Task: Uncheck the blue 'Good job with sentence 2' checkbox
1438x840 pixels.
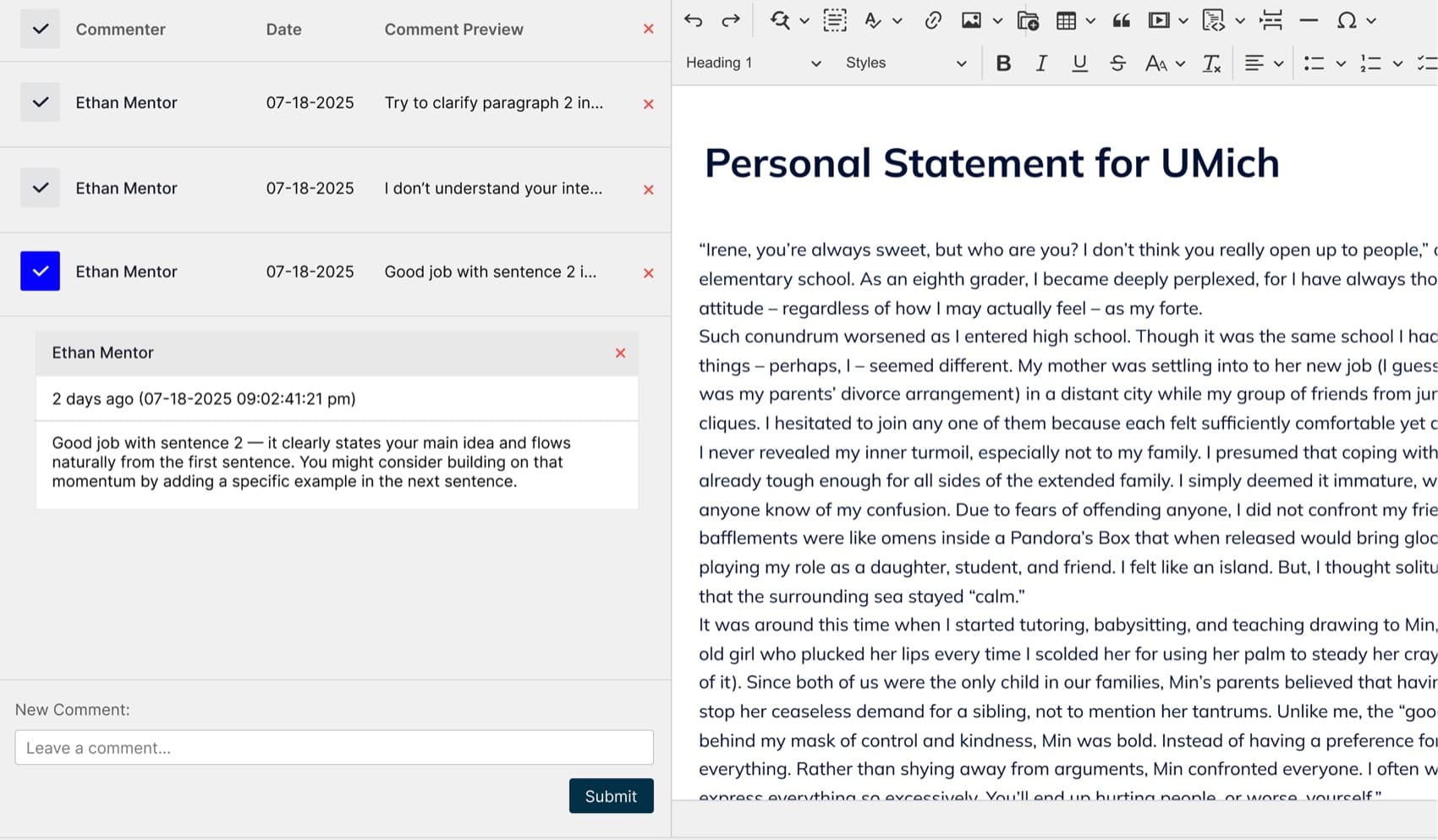Action: click(x=40, y=272)
